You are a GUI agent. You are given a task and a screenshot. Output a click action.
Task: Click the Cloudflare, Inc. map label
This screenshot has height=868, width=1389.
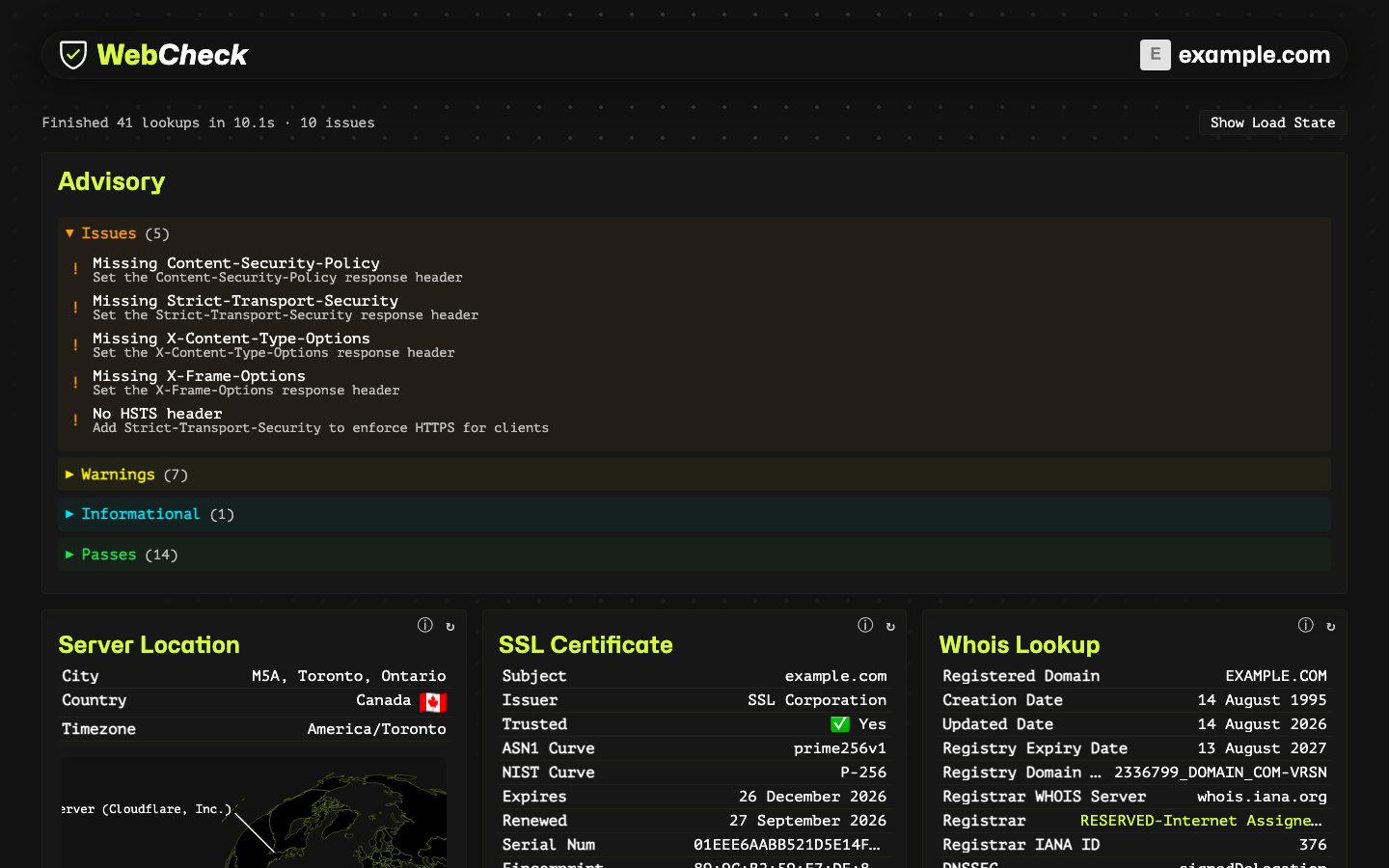click(x=147, y=809)
